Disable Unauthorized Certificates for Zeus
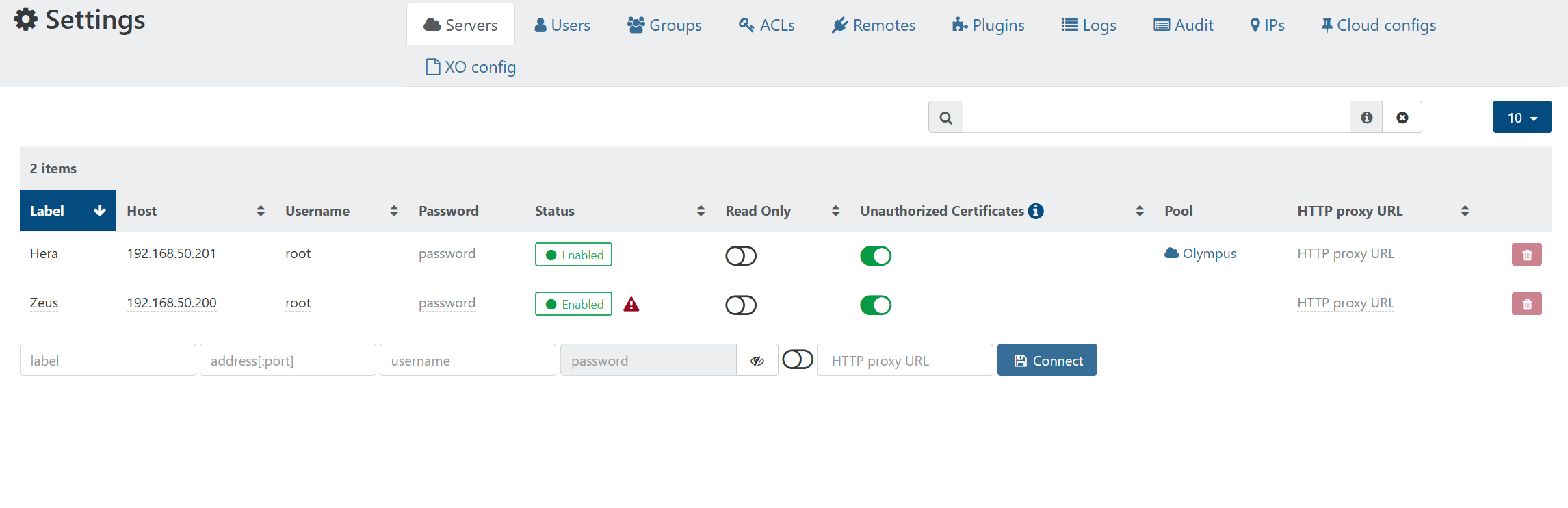Viewport: 1568px width, 508px height. tap(875, 305)
